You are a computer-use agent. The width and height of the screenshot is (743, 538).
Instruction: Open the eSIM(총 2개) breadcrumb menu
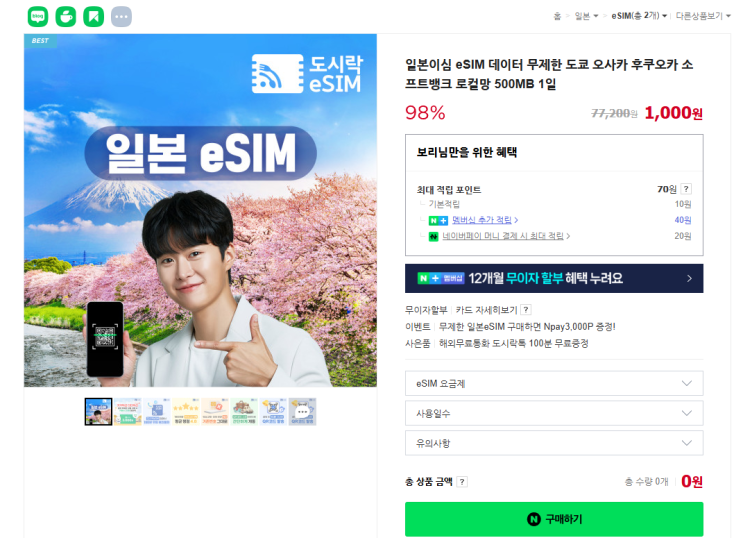pos(639,16)
